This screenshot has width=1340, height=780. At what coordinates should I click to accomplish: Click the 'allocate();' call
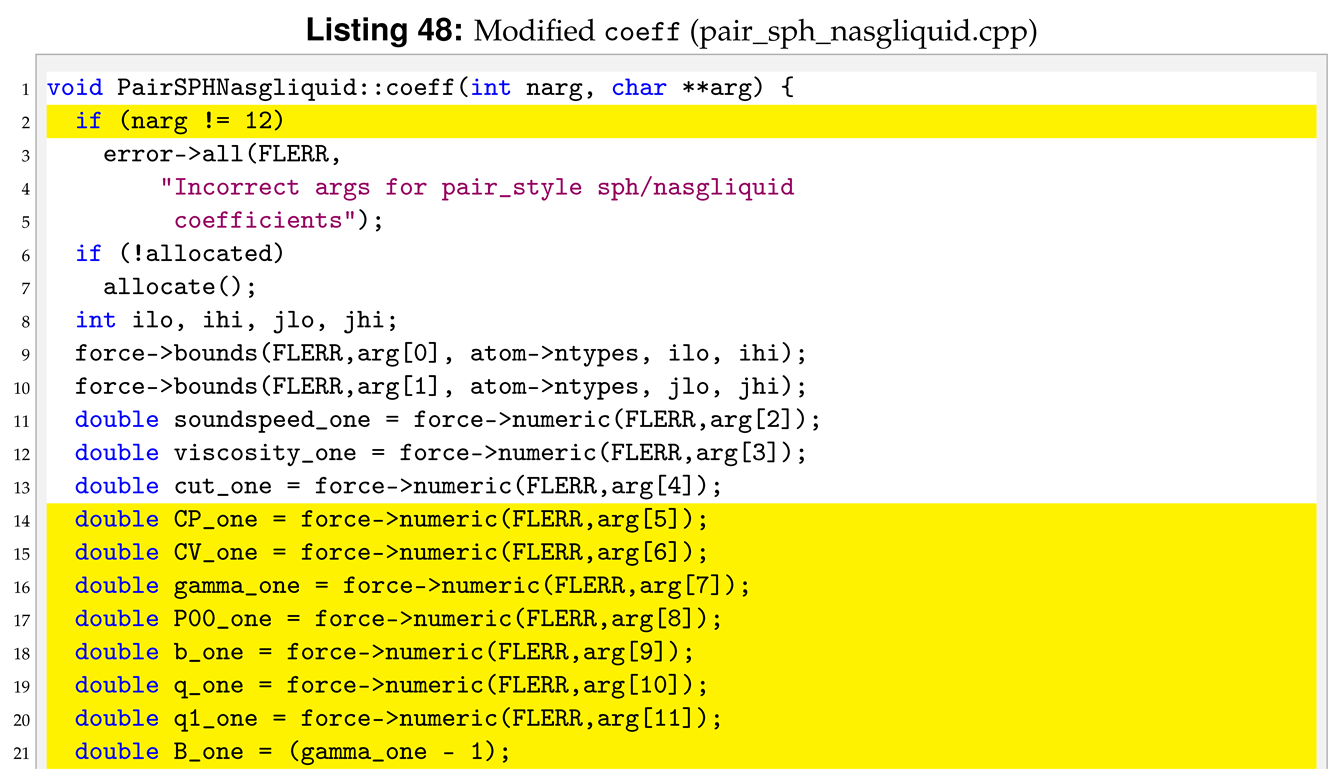[x=180, y=287]
